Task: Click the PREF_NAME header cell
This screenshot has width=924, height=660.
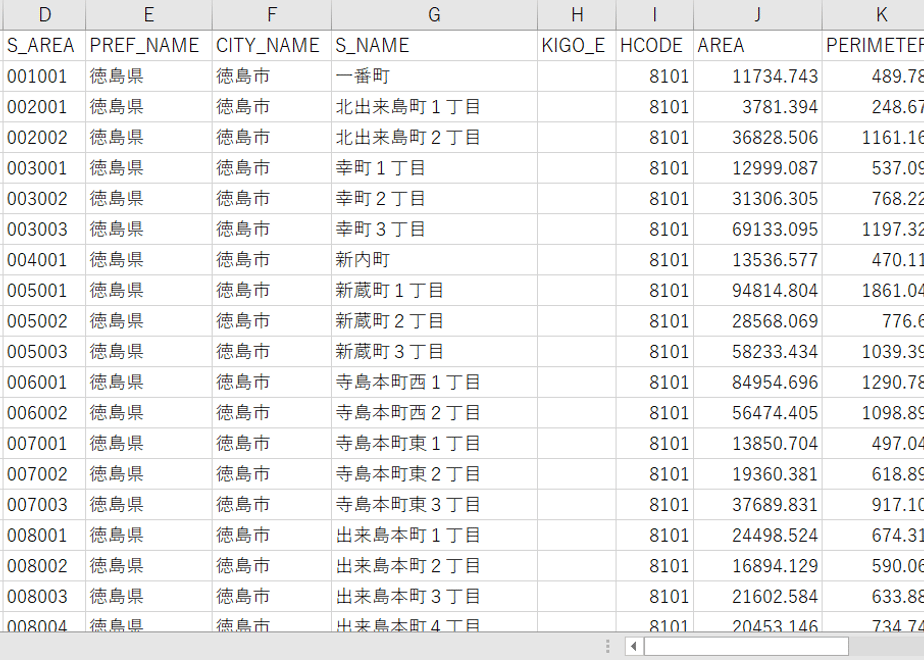Action: [149, 45]
